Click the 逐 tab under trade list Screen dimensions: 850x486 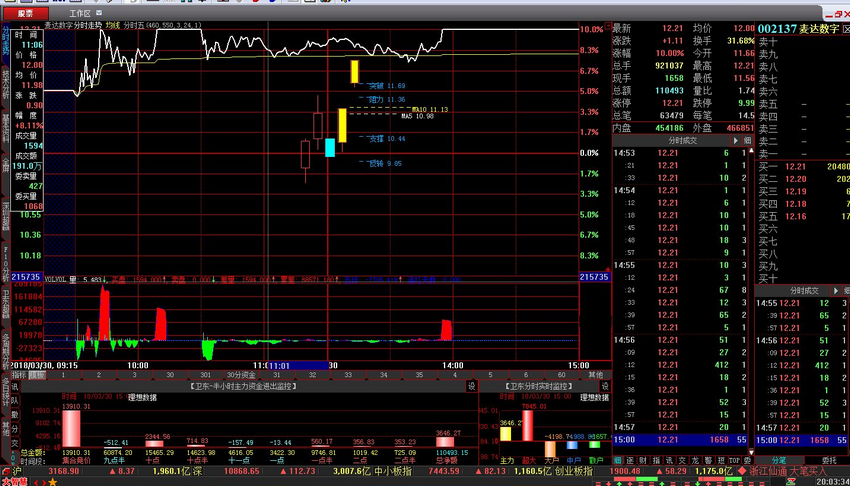tap(630, 460)
